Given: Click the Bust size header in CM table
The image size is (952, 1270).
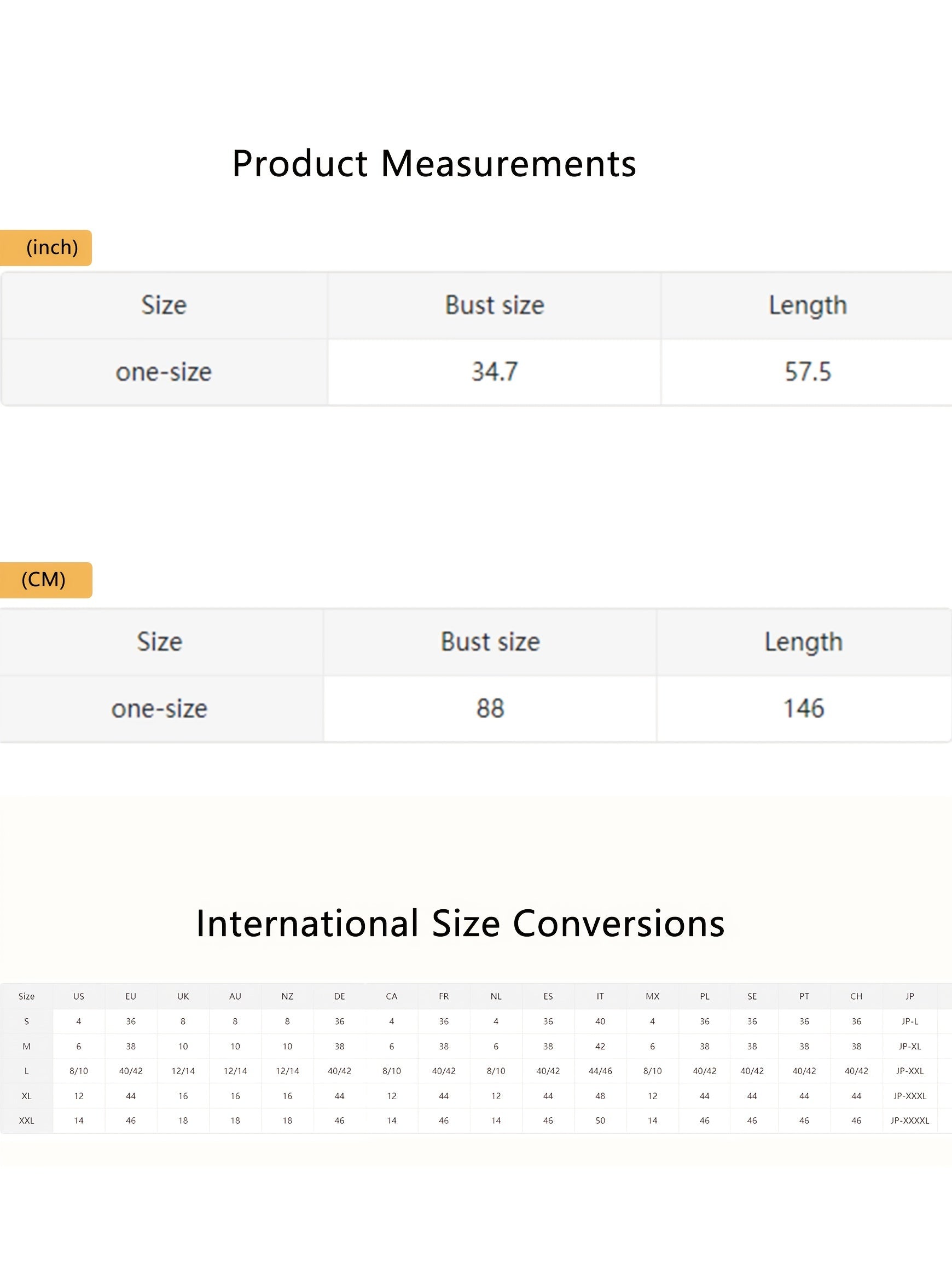Looking at the screenshot, I should 490,642.
